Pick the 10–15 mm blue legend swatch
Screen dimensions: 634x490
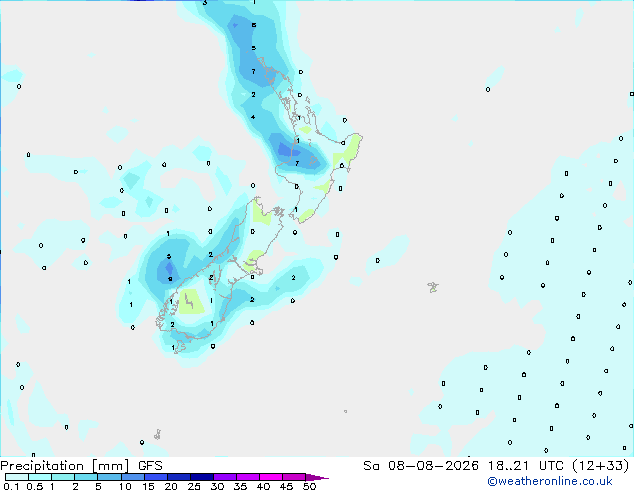133,477
